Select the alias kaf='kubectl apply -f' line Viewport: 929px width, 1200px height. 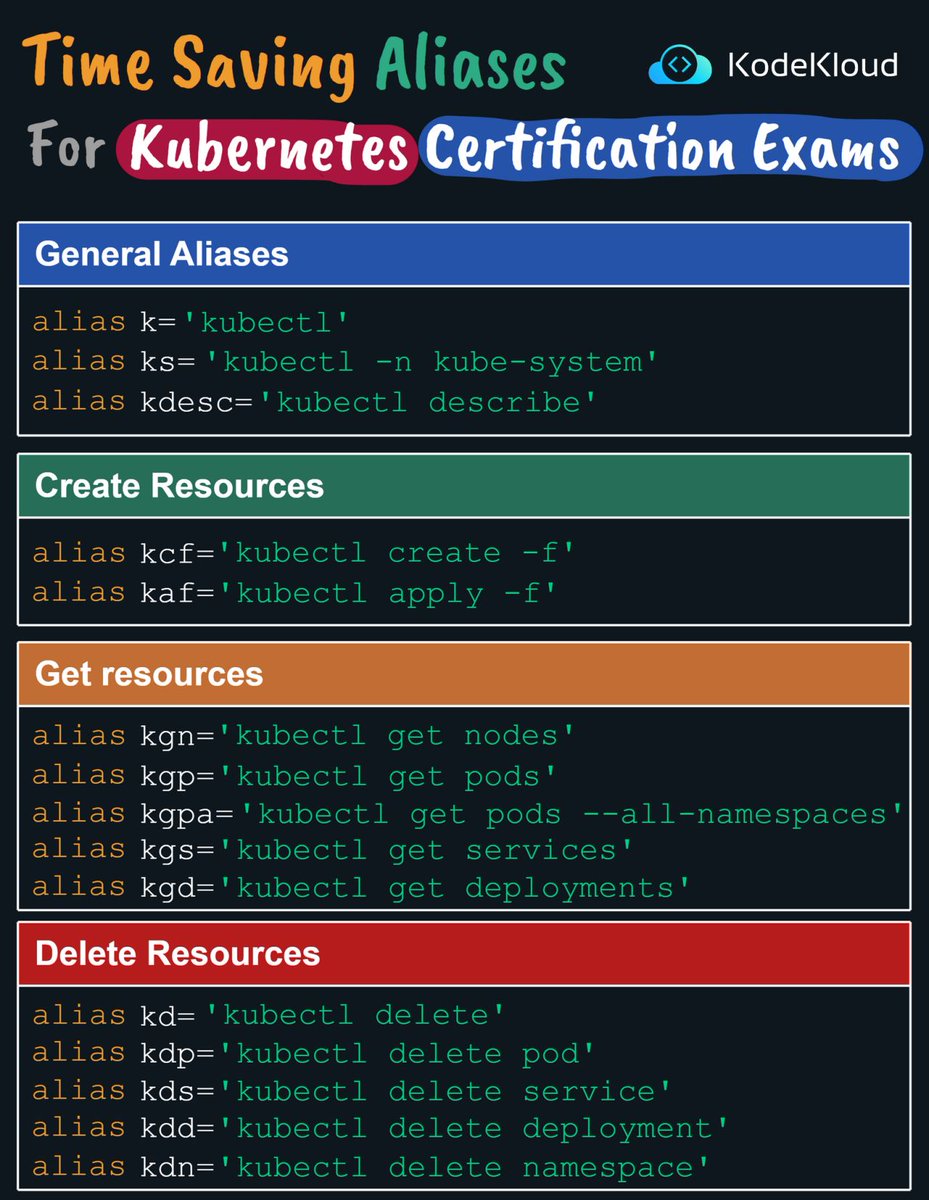coord(294,592)
